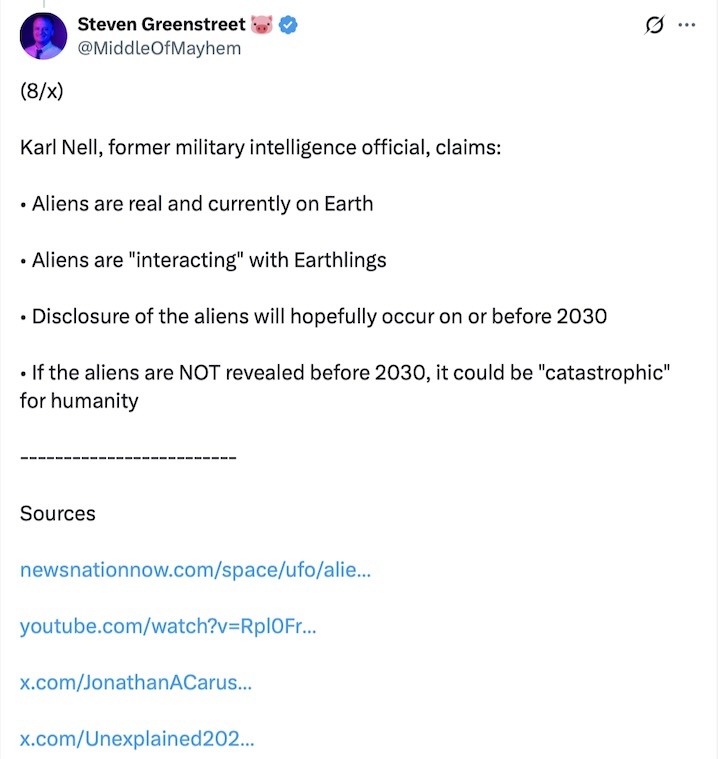Viewport: 720px width, 759px height.
Task: Click the 'Aliens are real' bullet line
Action: coord(197,204)
